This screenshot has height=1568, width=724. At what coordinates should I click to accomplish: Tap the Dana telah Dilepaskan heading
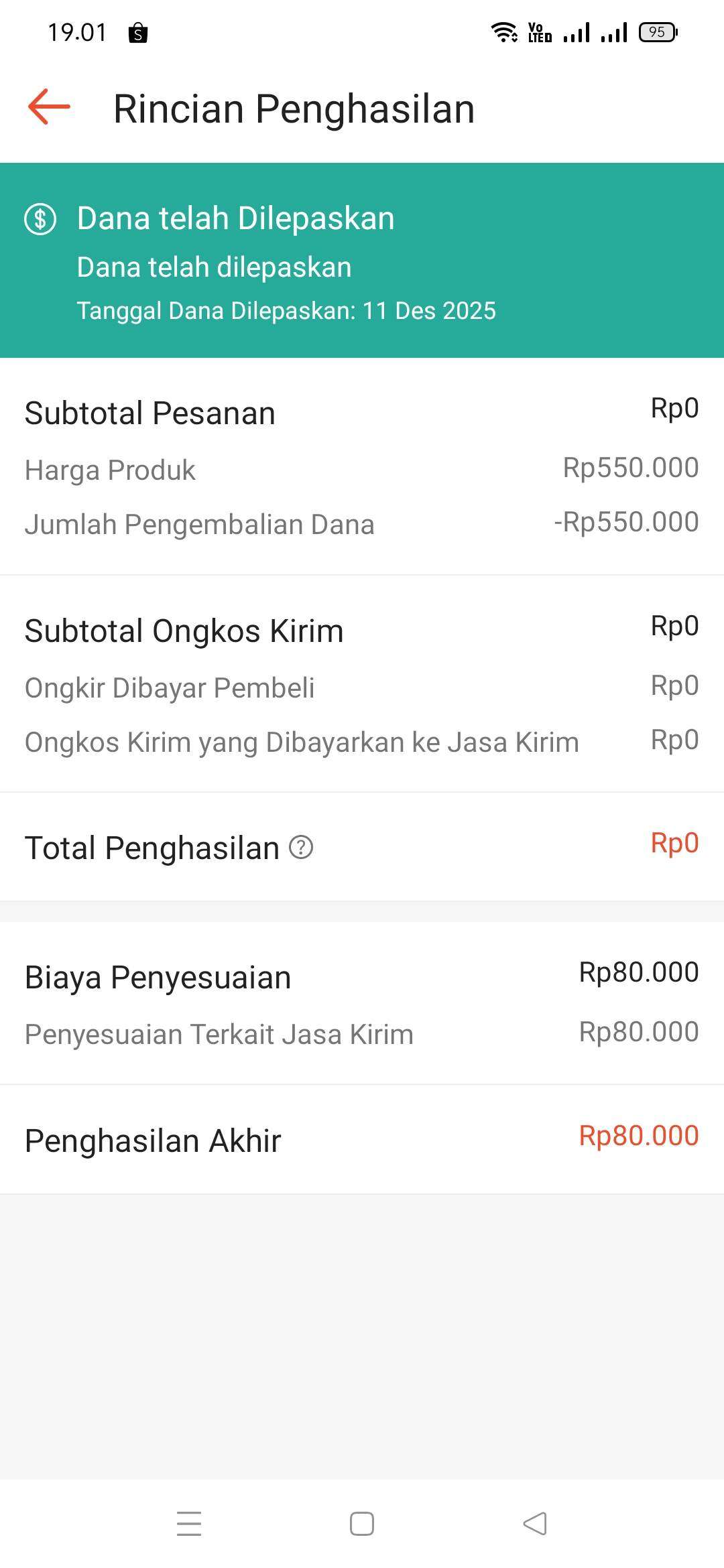pyautogui.click(x=235, y=218)
